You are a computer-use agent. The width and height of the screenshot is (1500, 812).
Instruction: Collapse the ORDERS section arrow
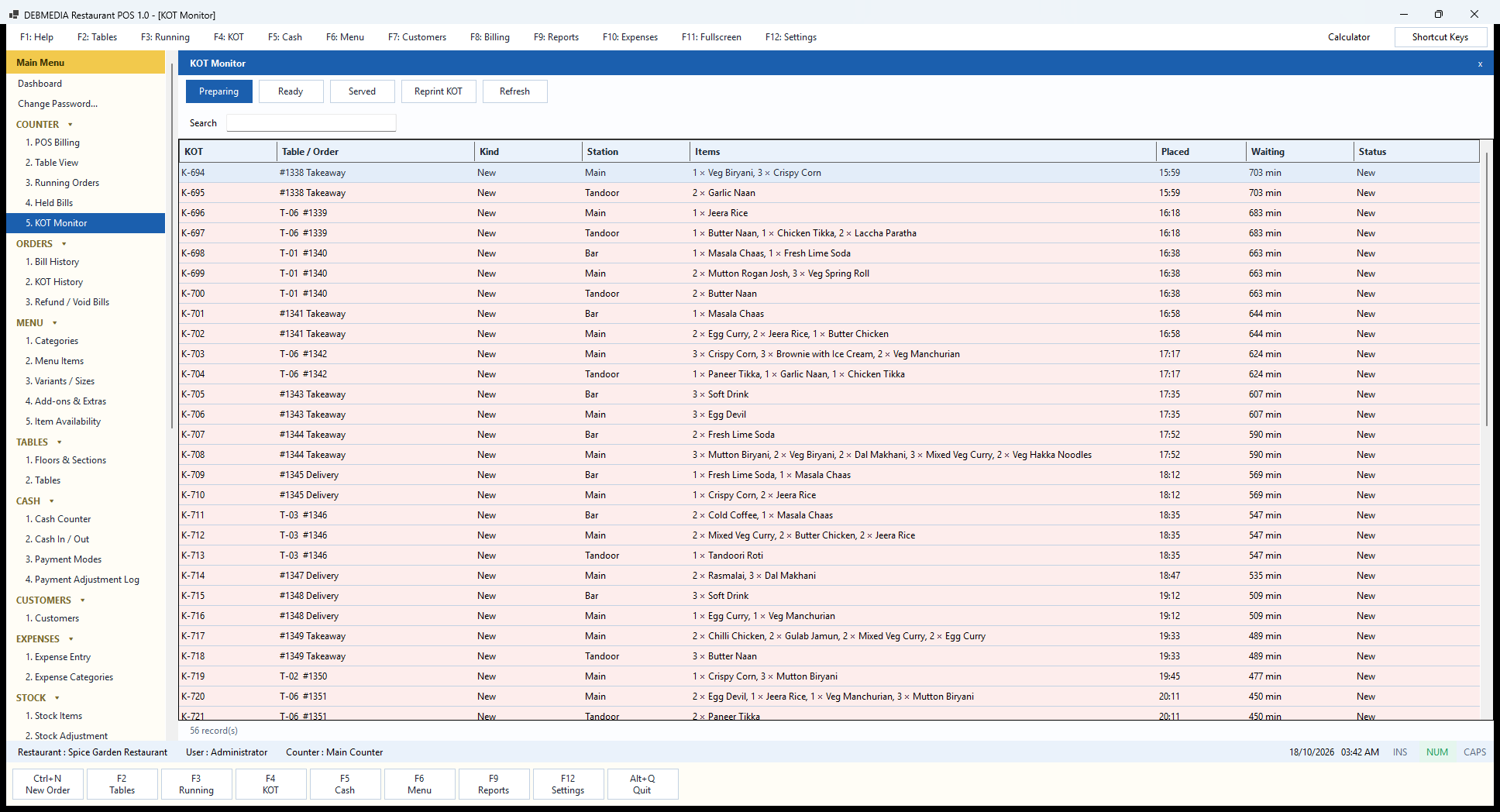[64, 244]
